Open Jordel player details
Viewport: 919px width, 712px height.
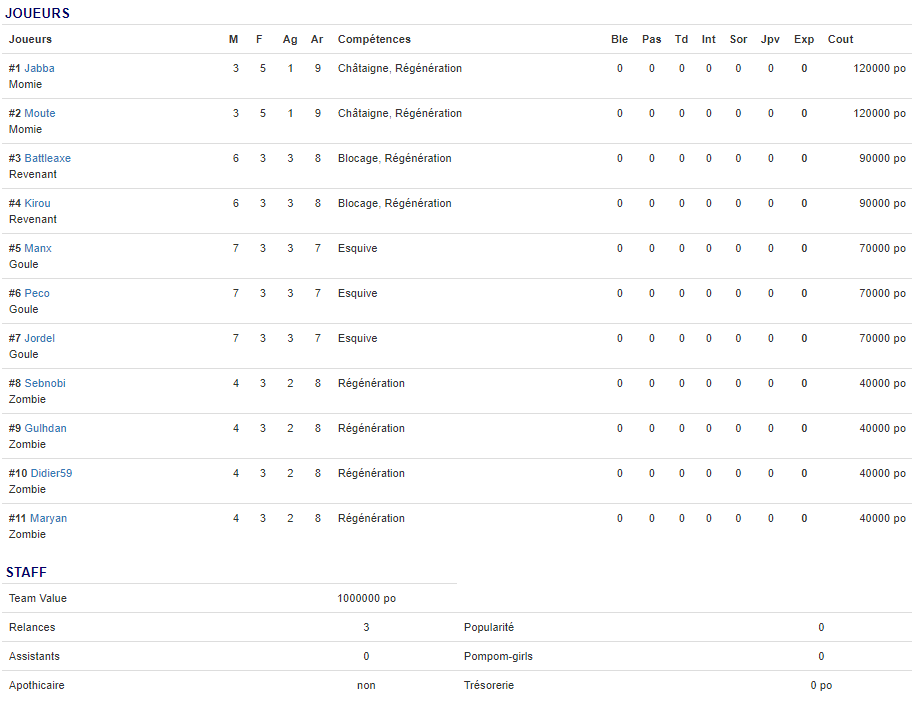(x=39, y=338)
